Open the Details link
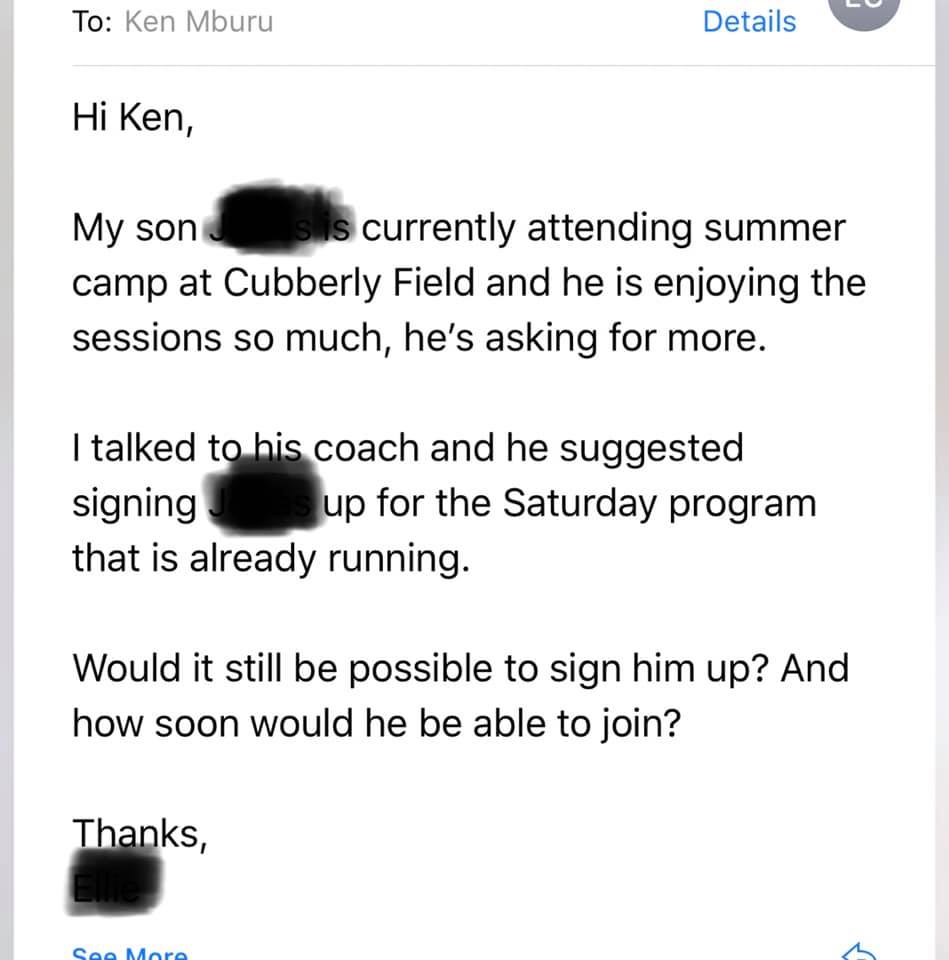This screenshot has height=960, width=949. (x=749, y=22)
